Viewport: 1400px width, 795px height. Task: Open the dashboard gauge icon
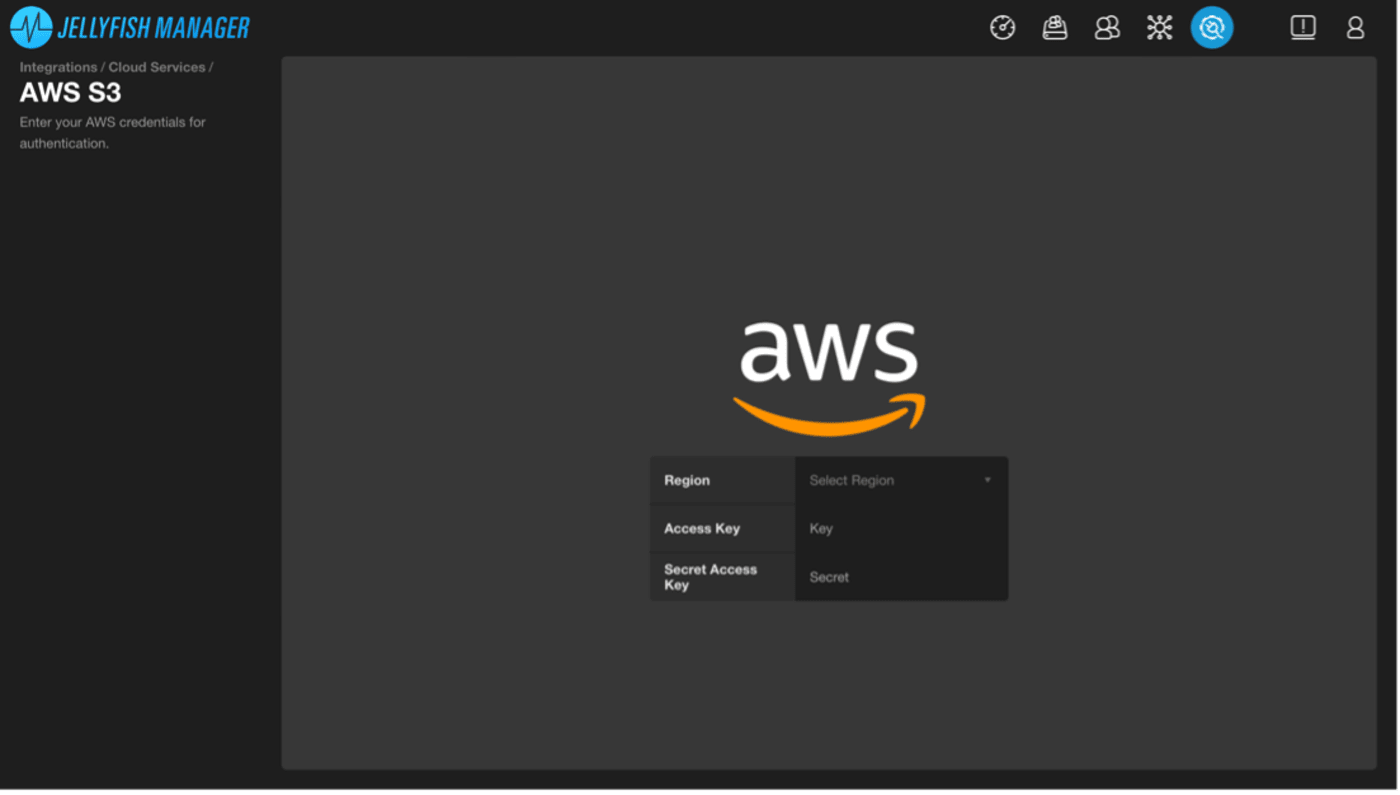1002,28
